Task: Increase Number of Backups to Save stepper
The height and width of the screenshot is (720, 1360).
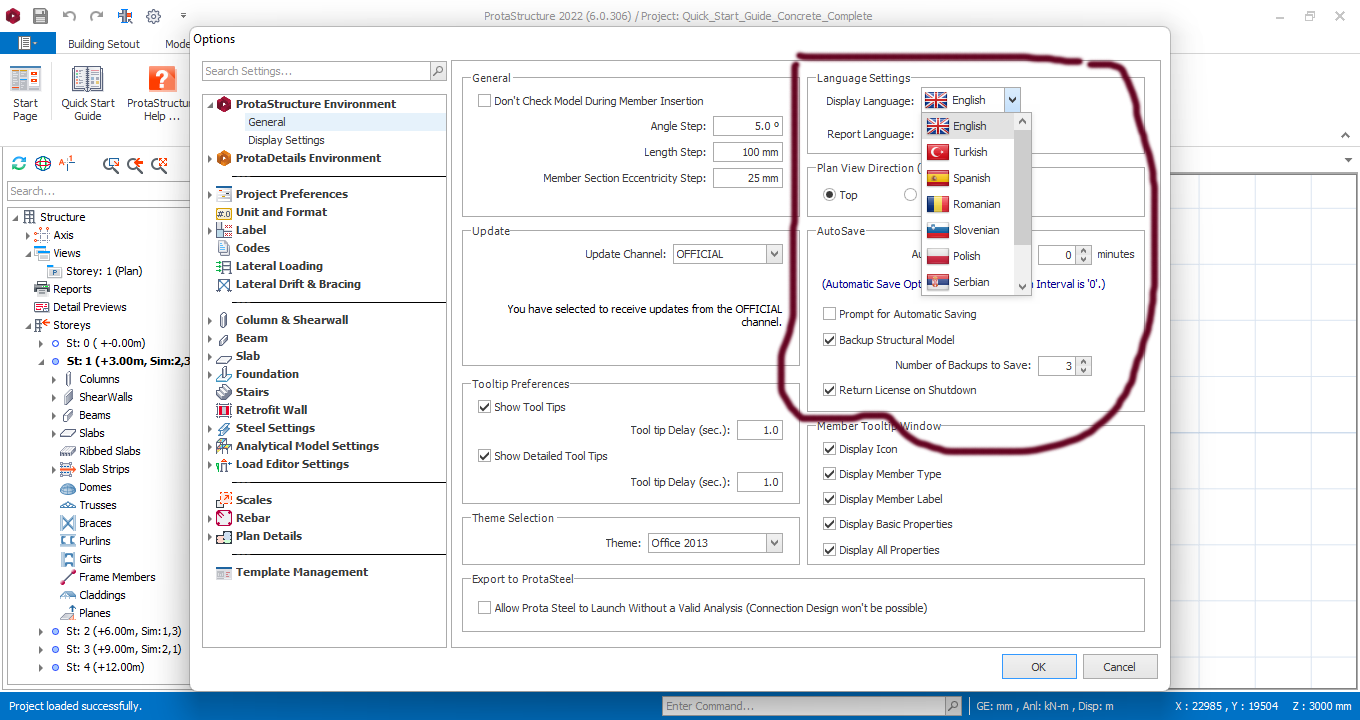Action: tap(1085, 361)
